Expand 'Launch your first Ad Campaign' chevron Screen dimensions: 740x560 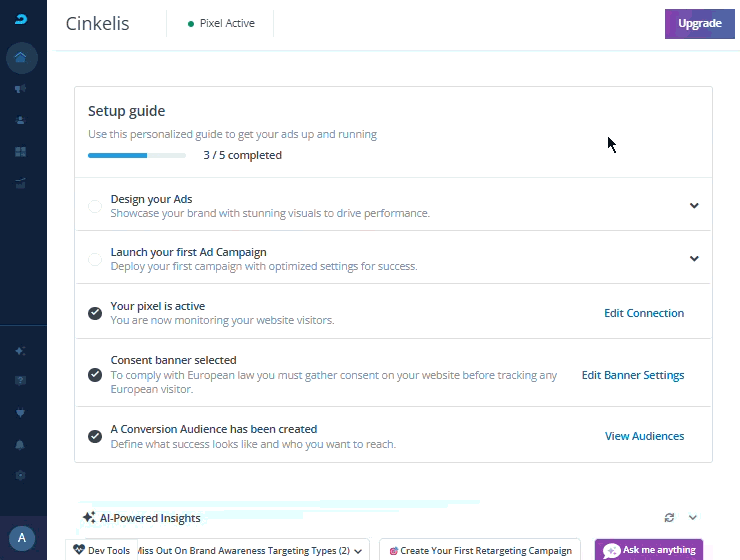[x=694, y=259]
